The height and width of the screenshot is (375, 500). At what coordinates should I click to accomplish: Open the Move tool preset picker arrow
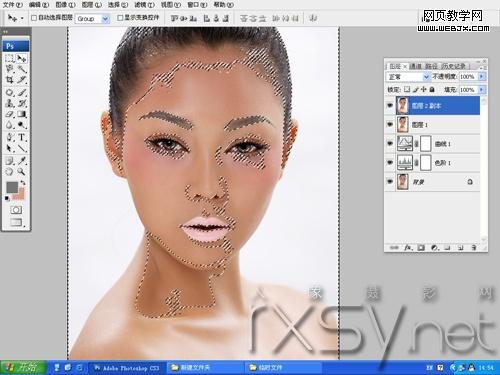pos(22,18)
